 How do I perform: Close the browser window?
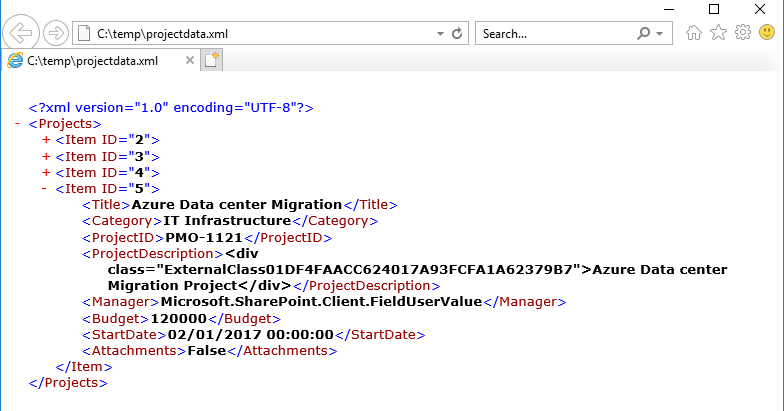point(760,9)
